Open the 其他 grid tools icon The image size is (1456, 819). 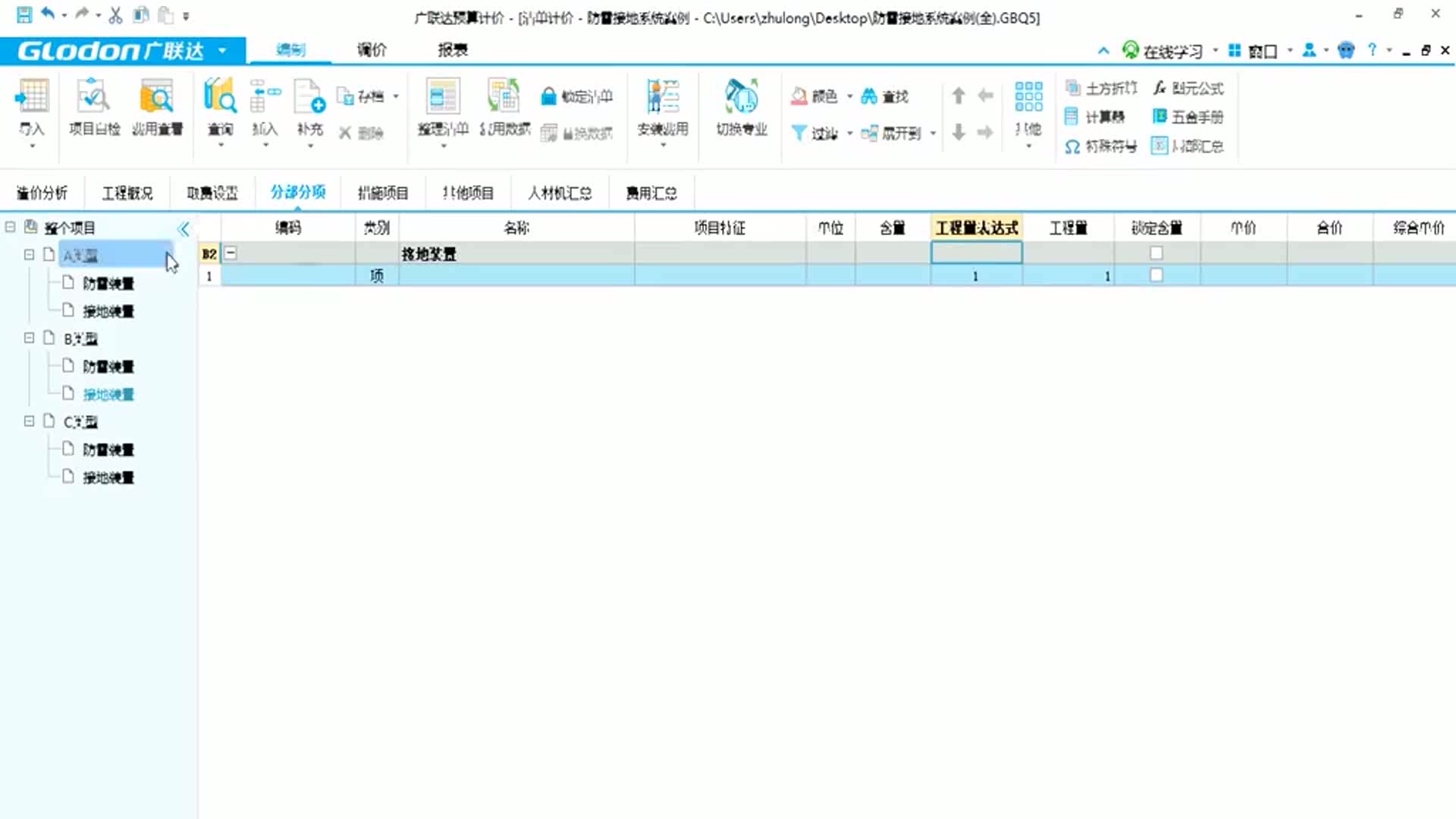pos(1028,97)
